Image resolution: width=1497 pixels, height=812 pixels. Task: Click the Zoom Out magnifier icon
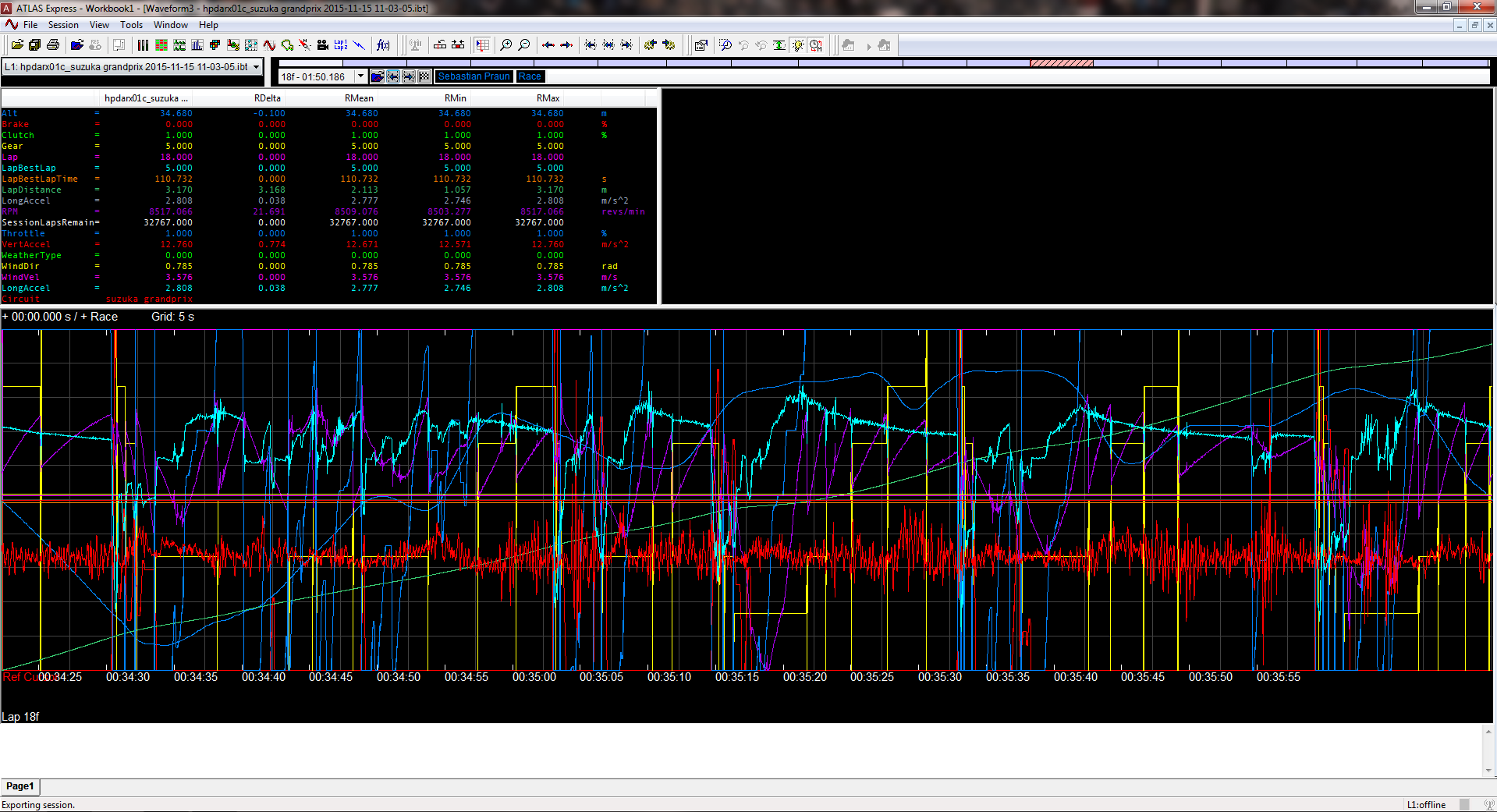pos(524,45)
